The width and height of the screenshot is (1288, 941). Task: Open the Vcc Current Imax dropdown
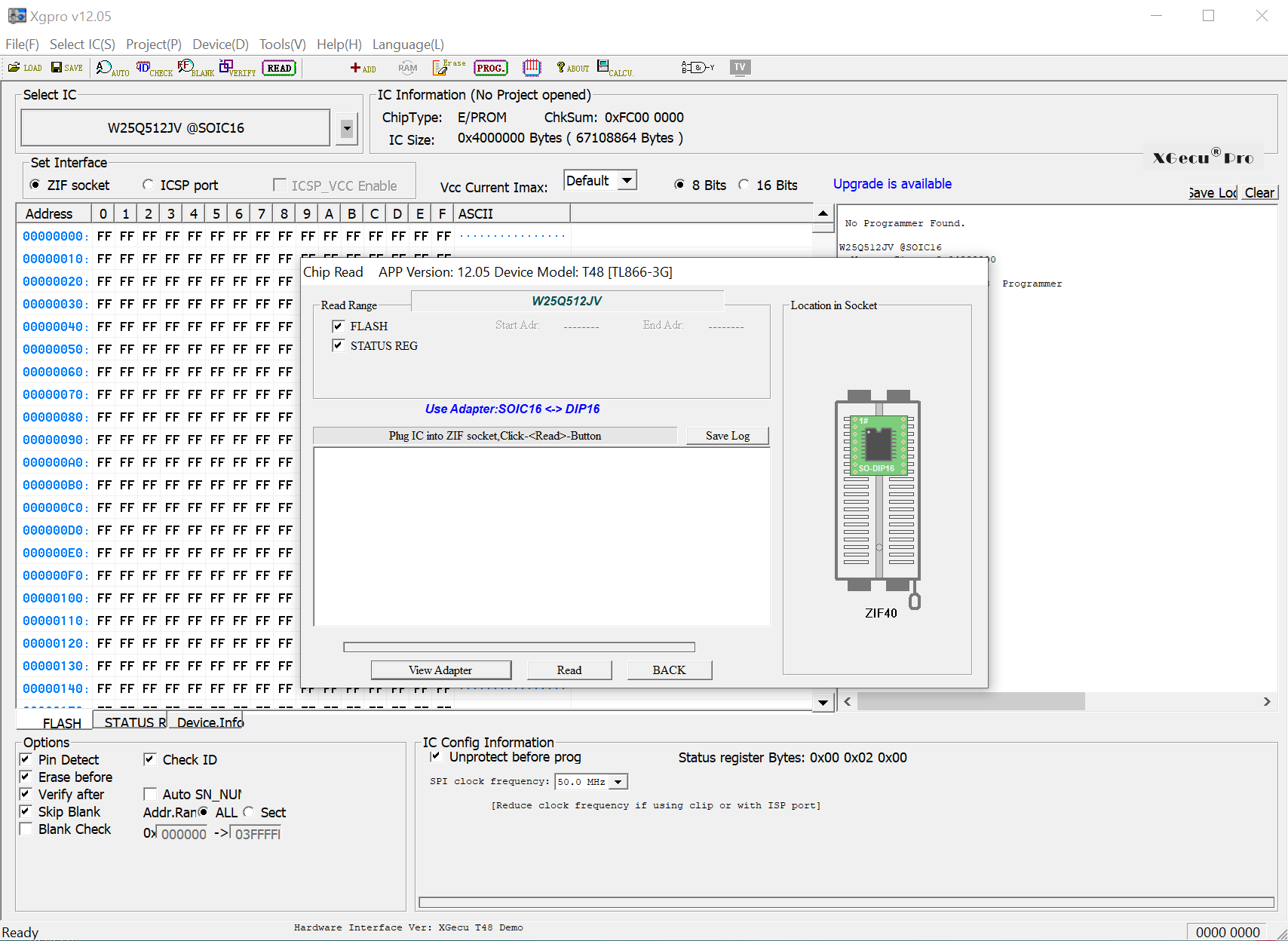627,180
